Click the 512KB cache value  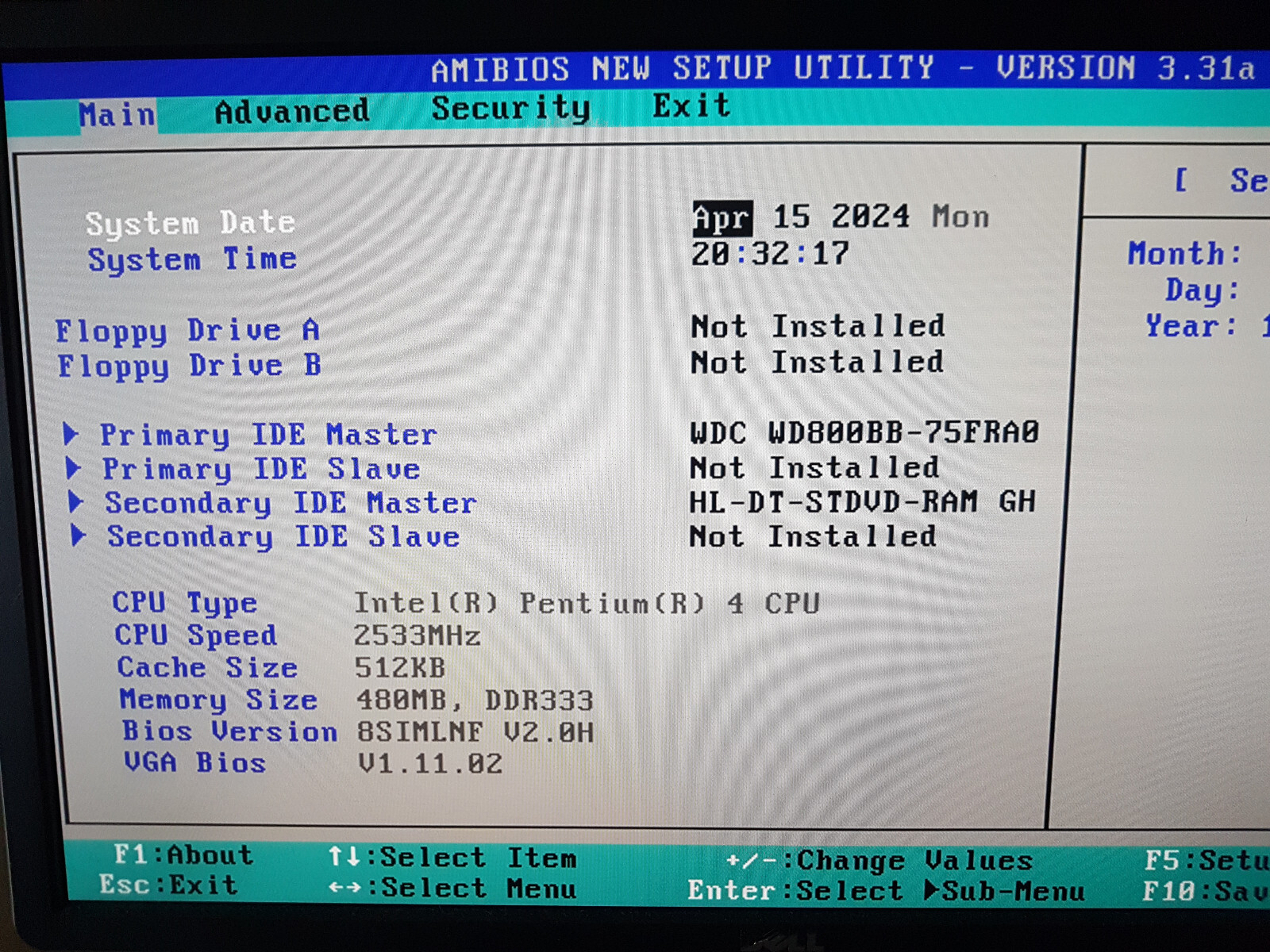pos(399,668)
